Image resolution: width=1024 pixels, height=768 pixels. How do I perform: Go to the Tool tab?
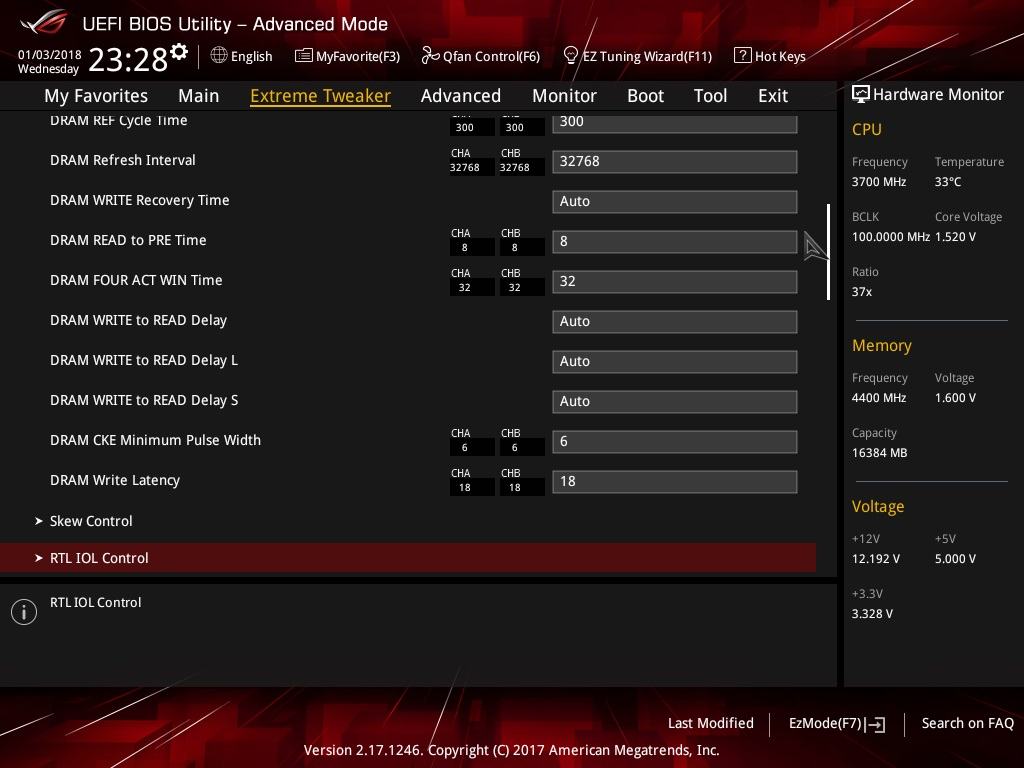coord(710,95)
